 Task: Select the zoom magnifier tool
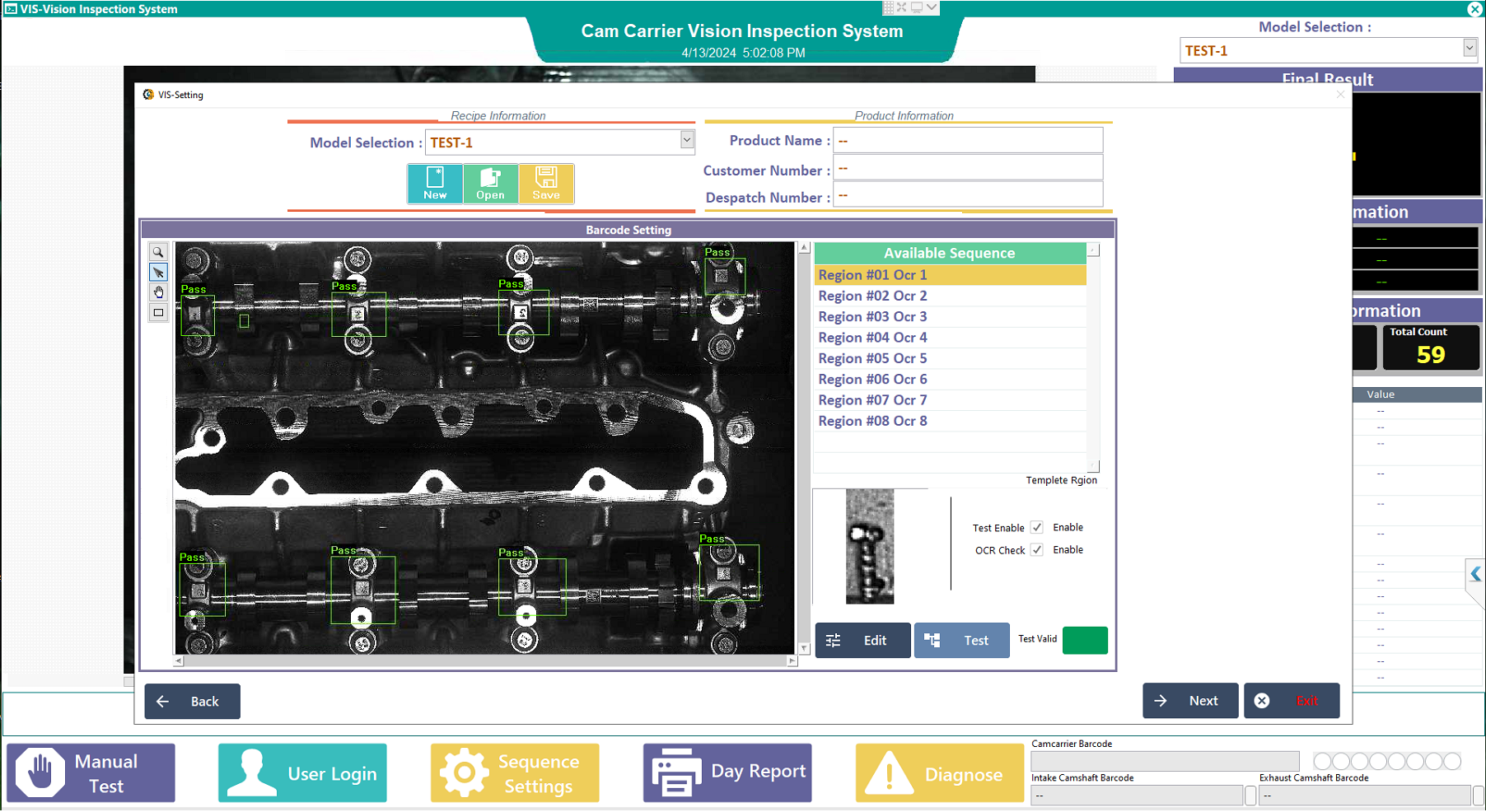pyautogui.click(x=158, y=253)
